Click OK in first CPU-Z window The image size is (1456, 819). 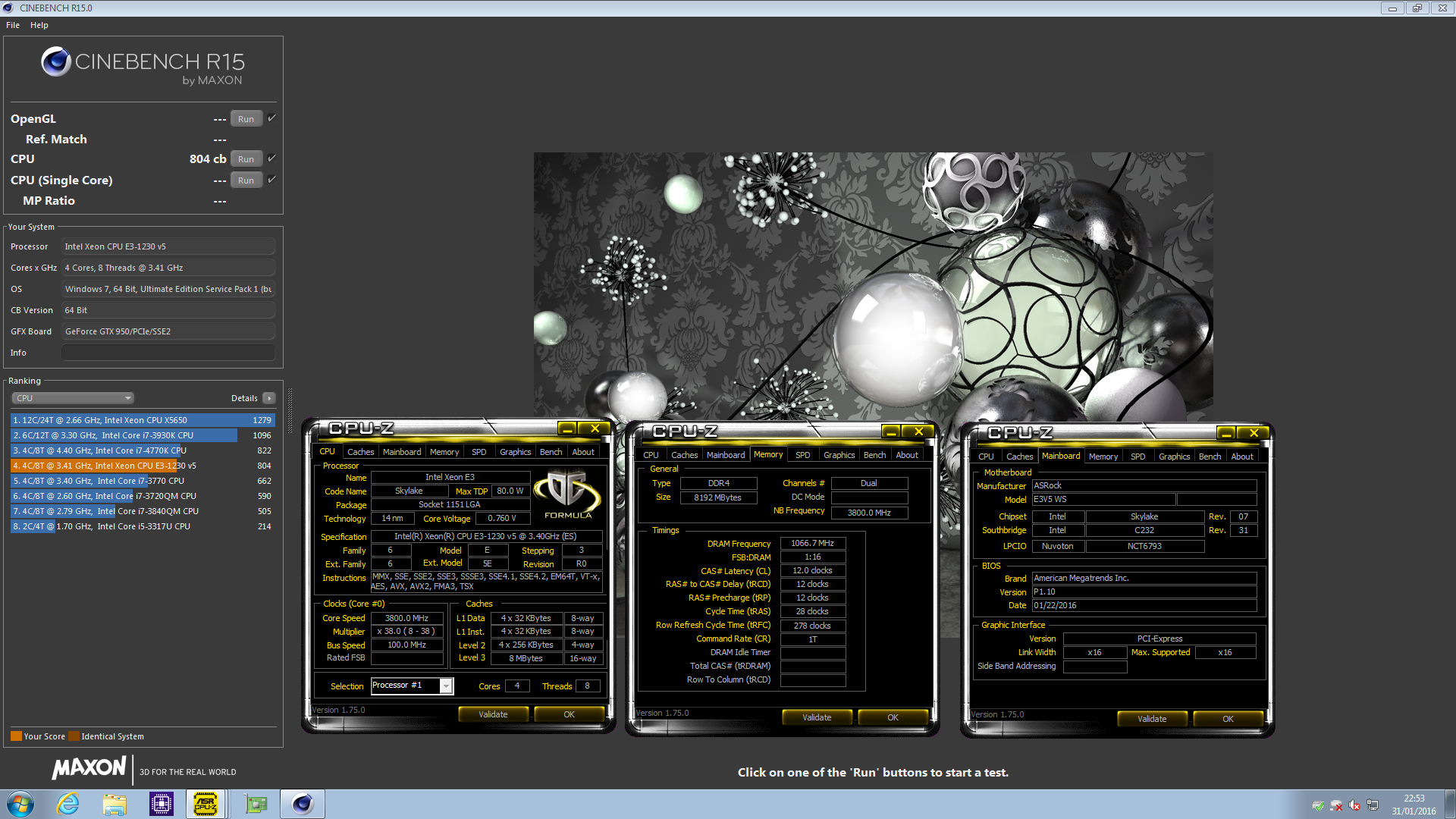point(570,714)
